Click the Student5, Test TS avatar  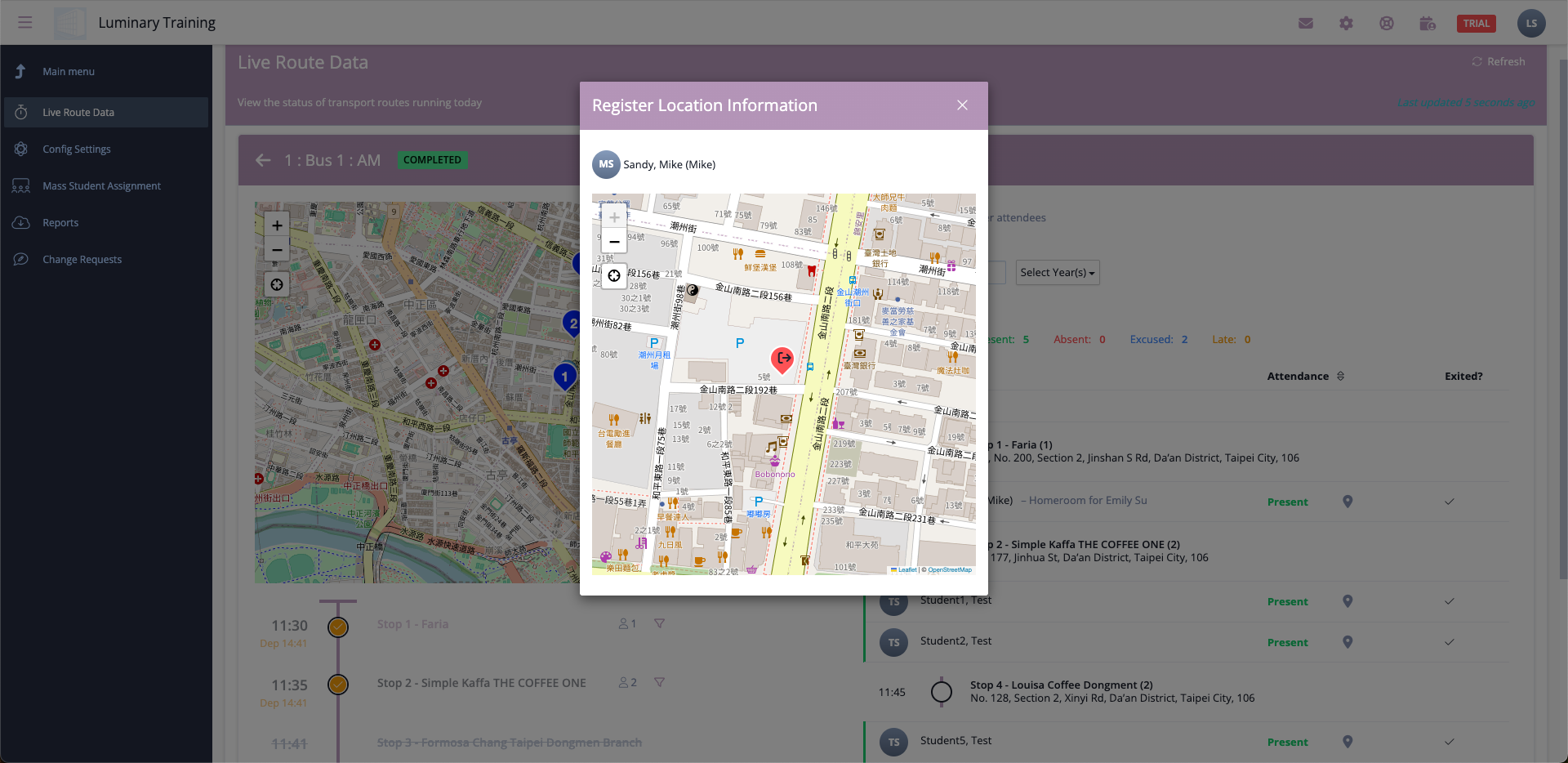point(893,742)
